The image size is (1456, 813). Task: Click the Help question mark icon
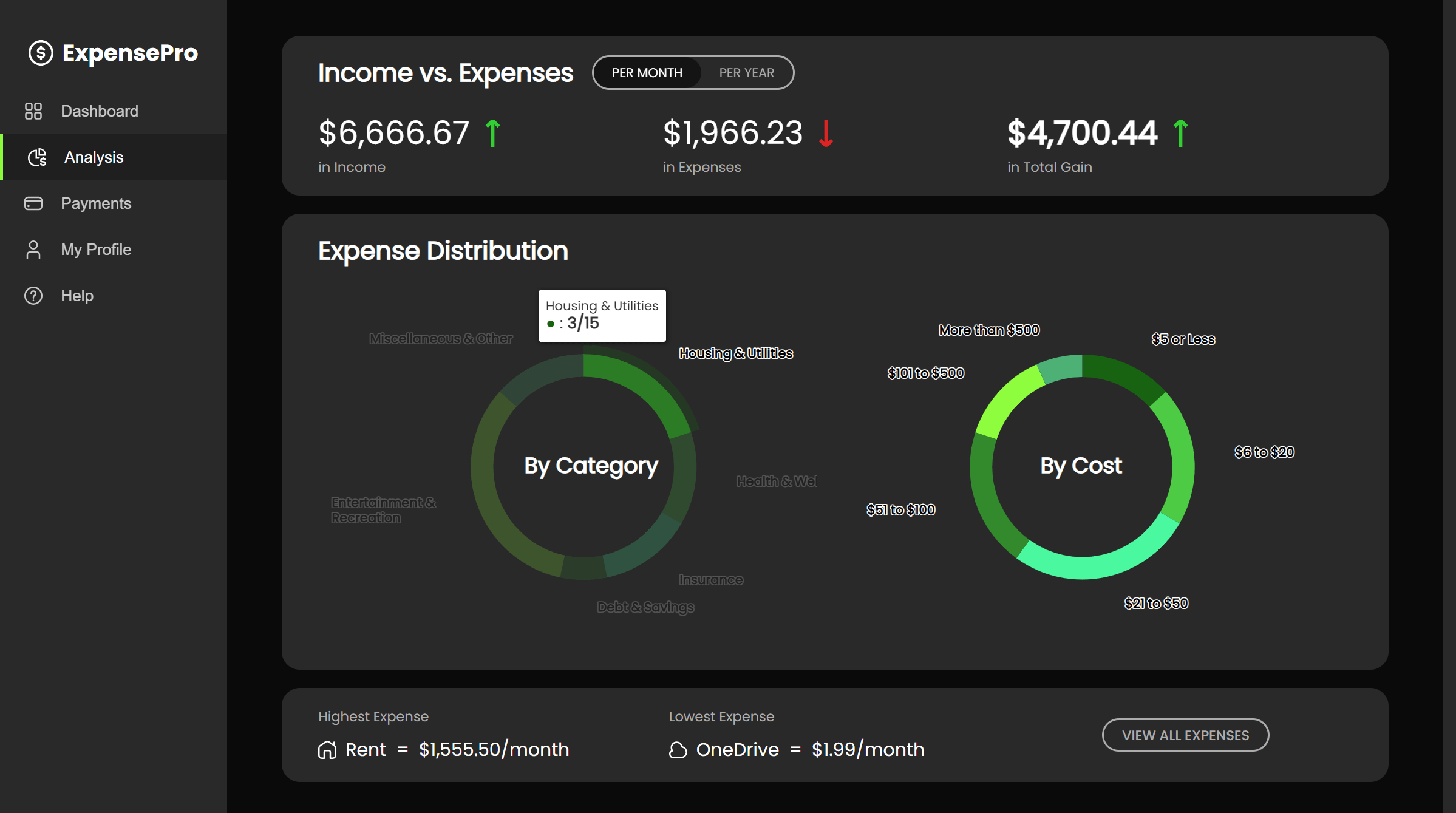pyautogui.click(x=33, y=296)
